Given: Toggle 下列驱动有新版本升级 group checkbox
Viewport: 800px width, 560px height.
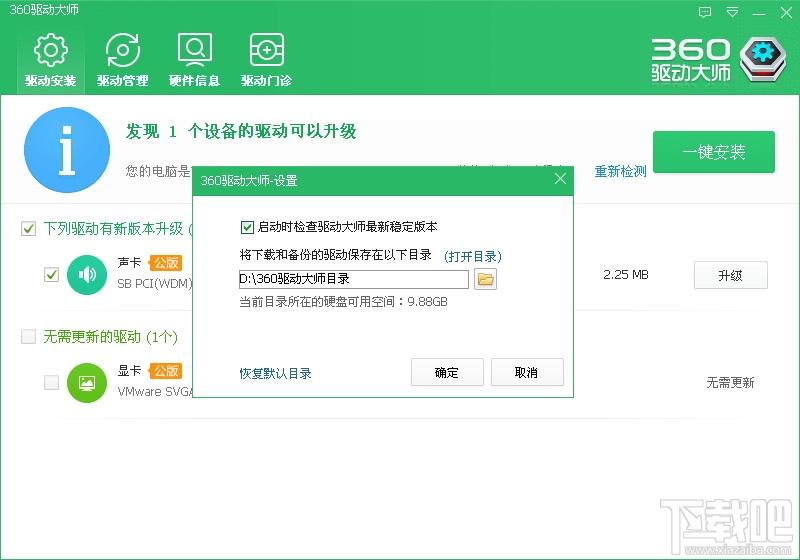Looking at the screenshot, I should click(29, 229).
